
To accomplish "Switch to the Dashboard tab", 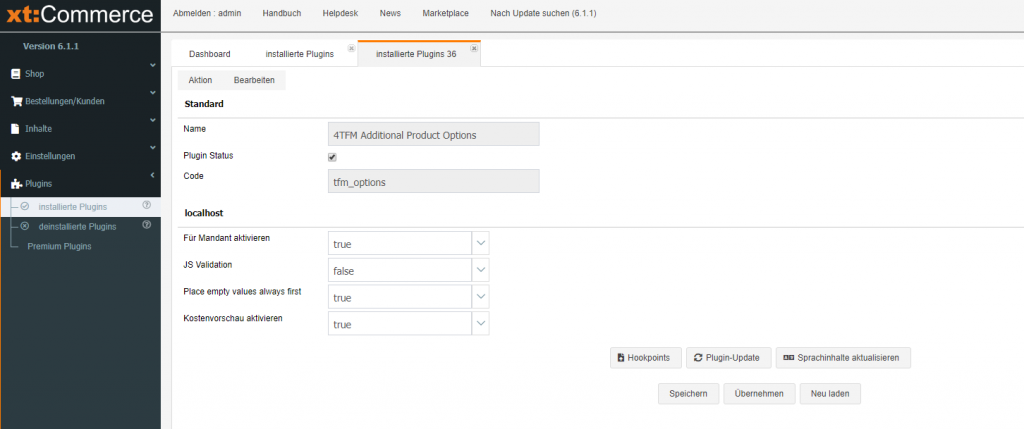I will click(x=210, y=54).
